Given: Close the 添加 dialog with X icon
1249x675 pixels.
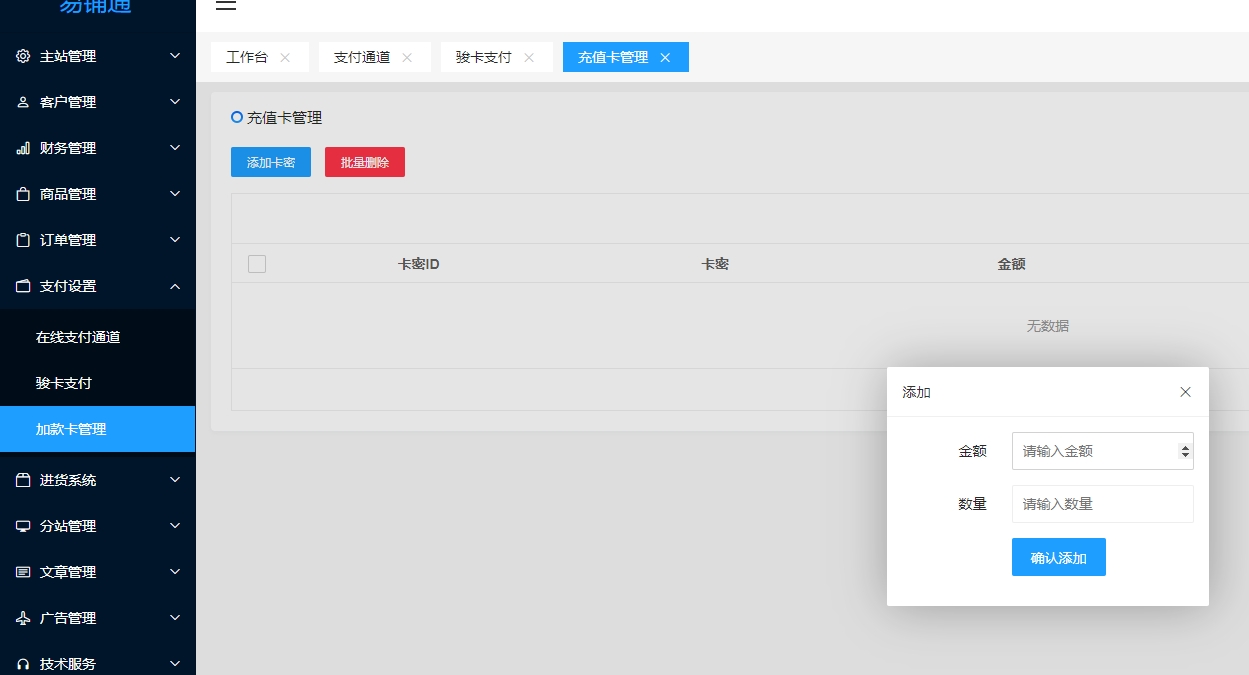Looking at the screenshot, I should pos(1185,392).
